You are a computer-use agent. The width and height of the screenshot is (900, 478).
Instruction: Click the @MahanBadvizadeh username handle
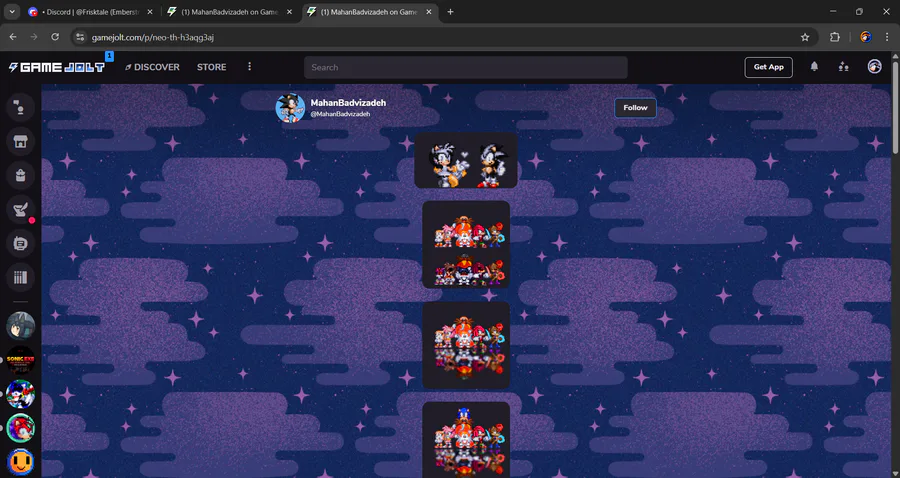click(x=340, y=114)
